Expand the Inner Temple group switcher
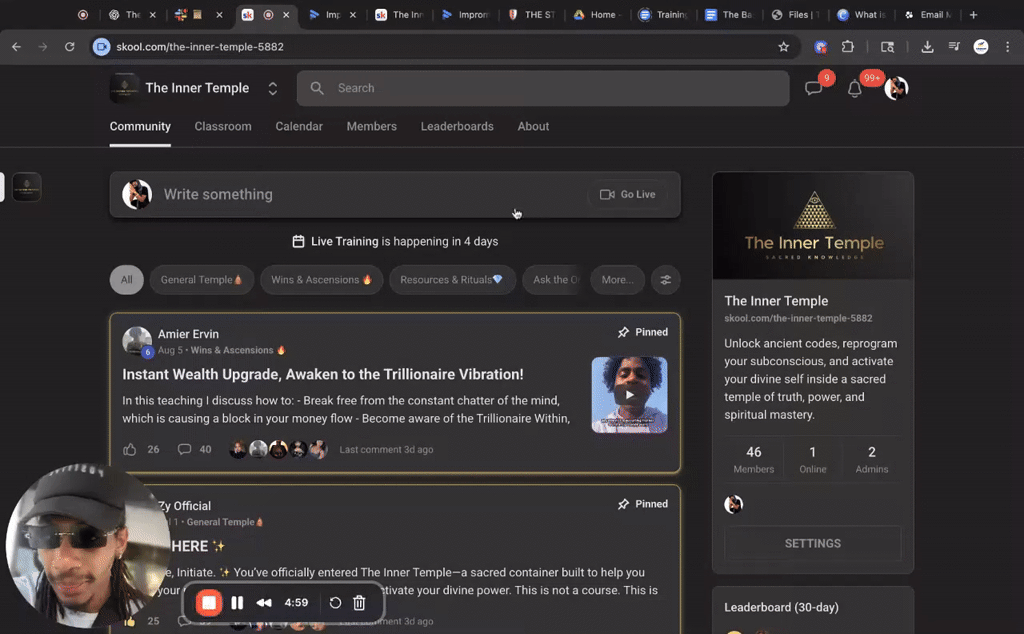1024x634 pixels. coord(273,88)
